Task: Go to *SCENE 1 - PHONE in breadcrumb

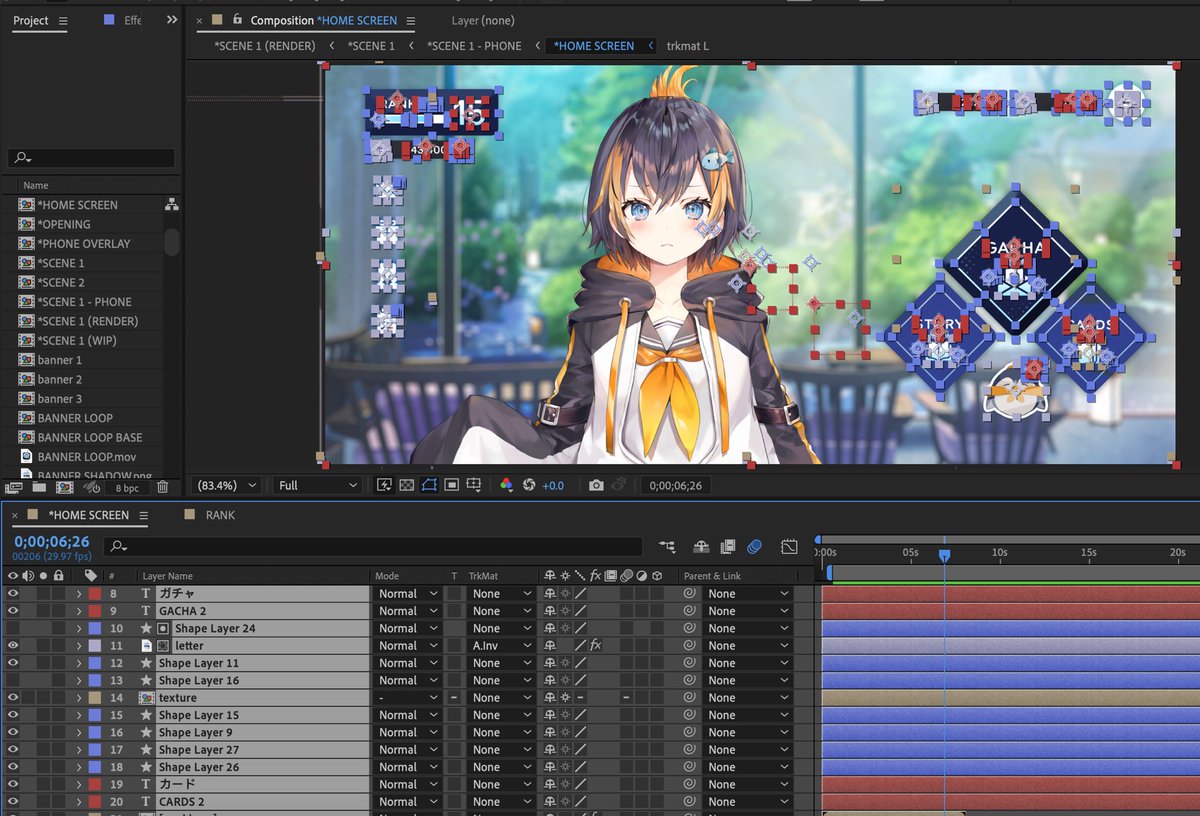Action: 474,46
